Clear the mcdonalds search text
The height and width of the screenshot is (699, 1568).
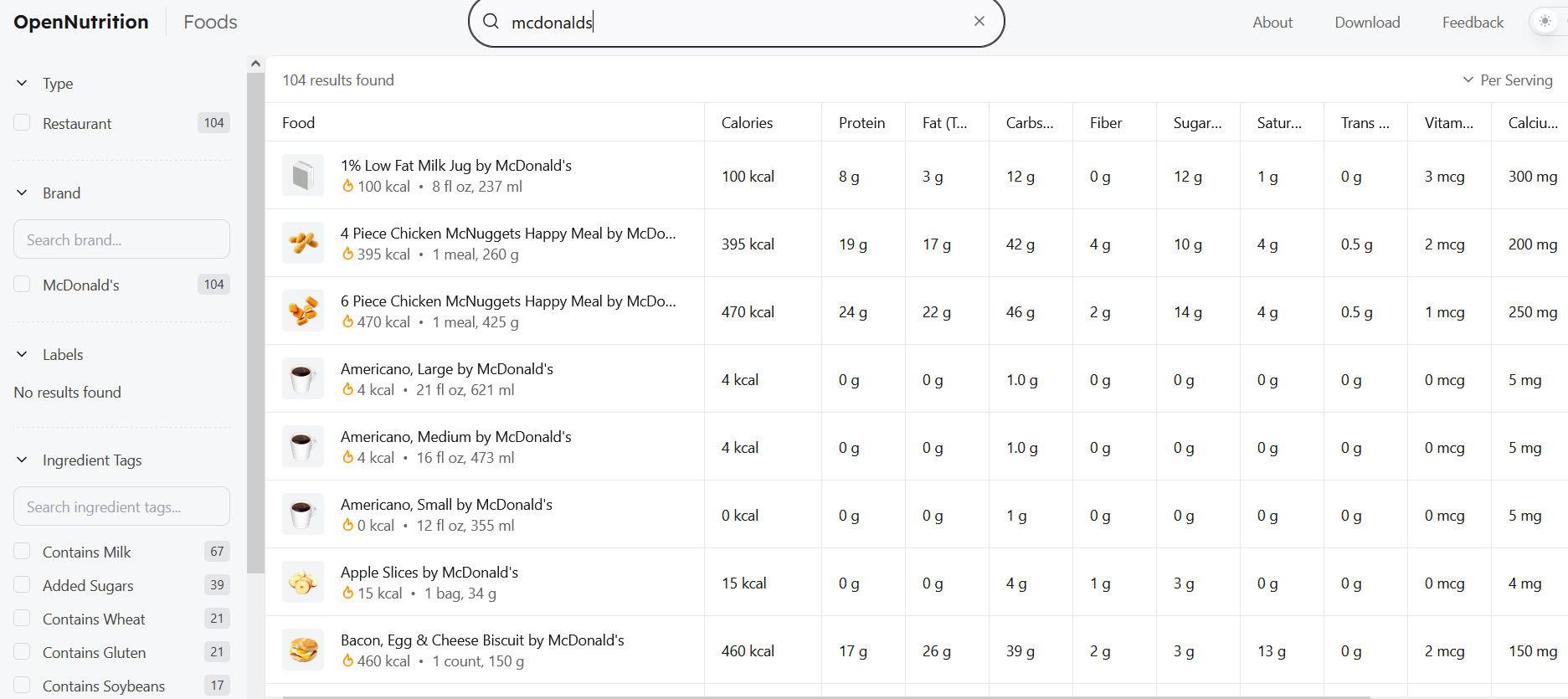point(979,21)
